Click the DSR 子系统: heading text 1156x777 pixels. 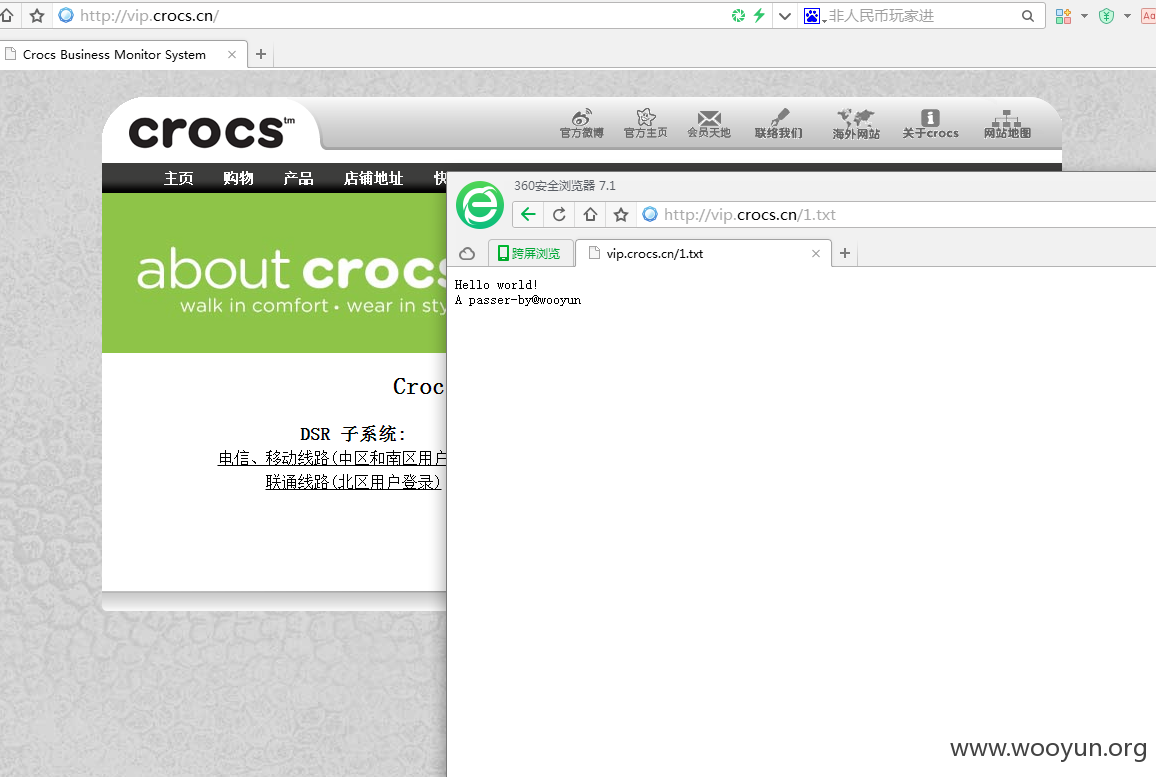352,433
